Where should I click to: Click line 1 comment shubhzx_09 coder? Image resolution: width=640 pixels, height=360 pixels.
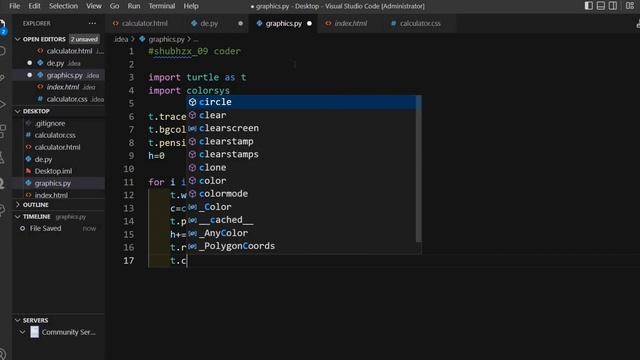point(195,51)
